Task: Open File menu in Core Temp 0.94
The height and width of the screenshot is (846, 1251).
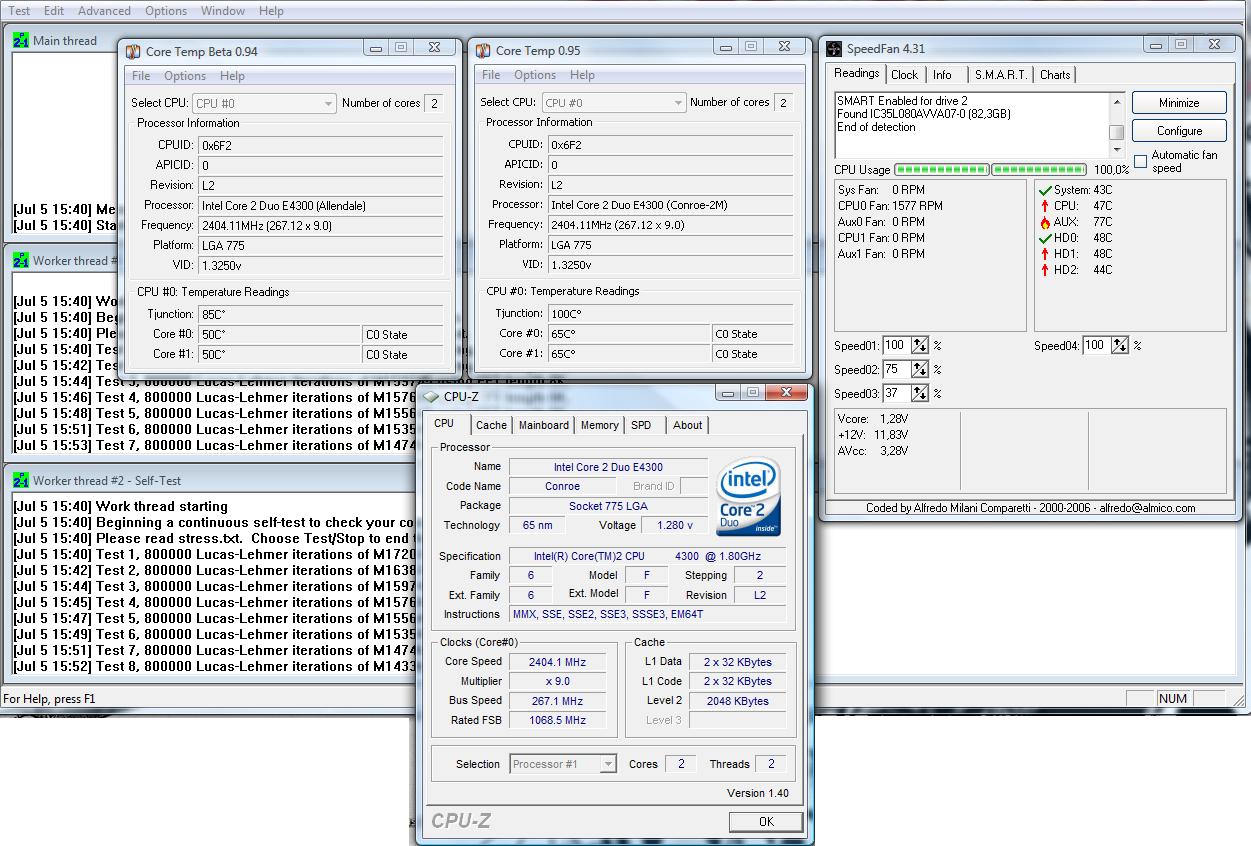Action: 141,76
